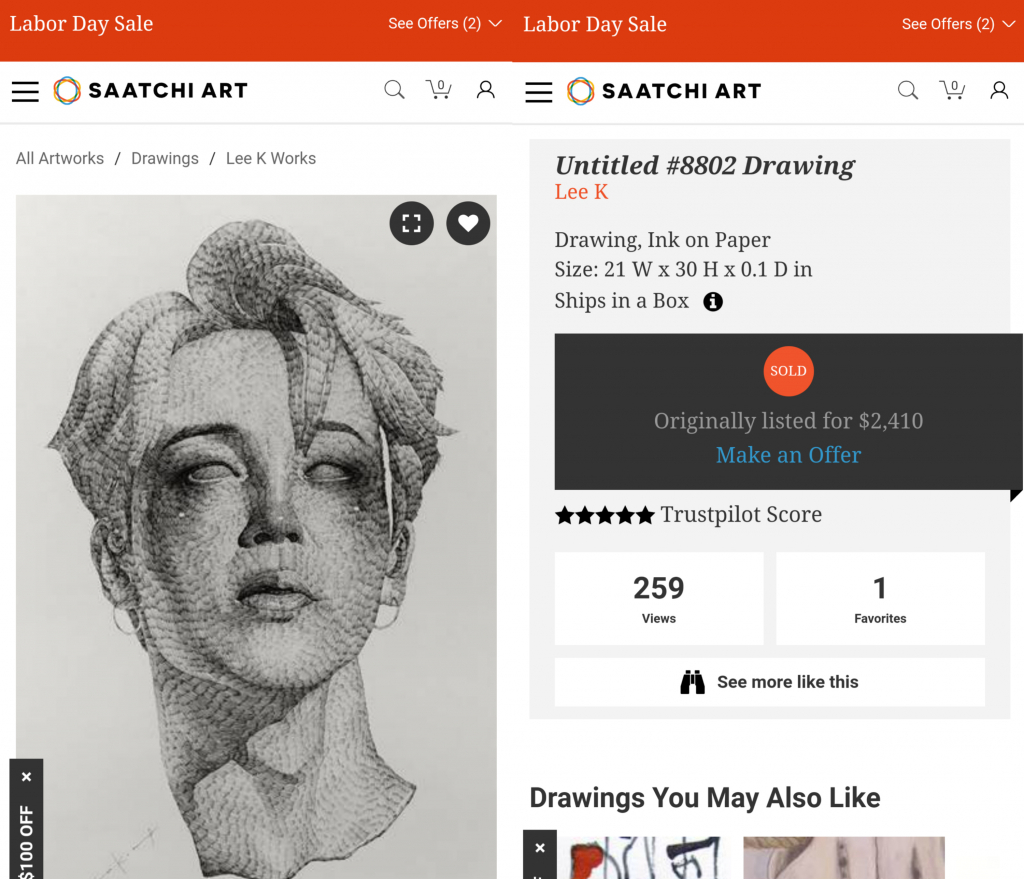1024x879 pixels.
Task: Open the Drawings breadcrumb
Action: click(165, 158)
